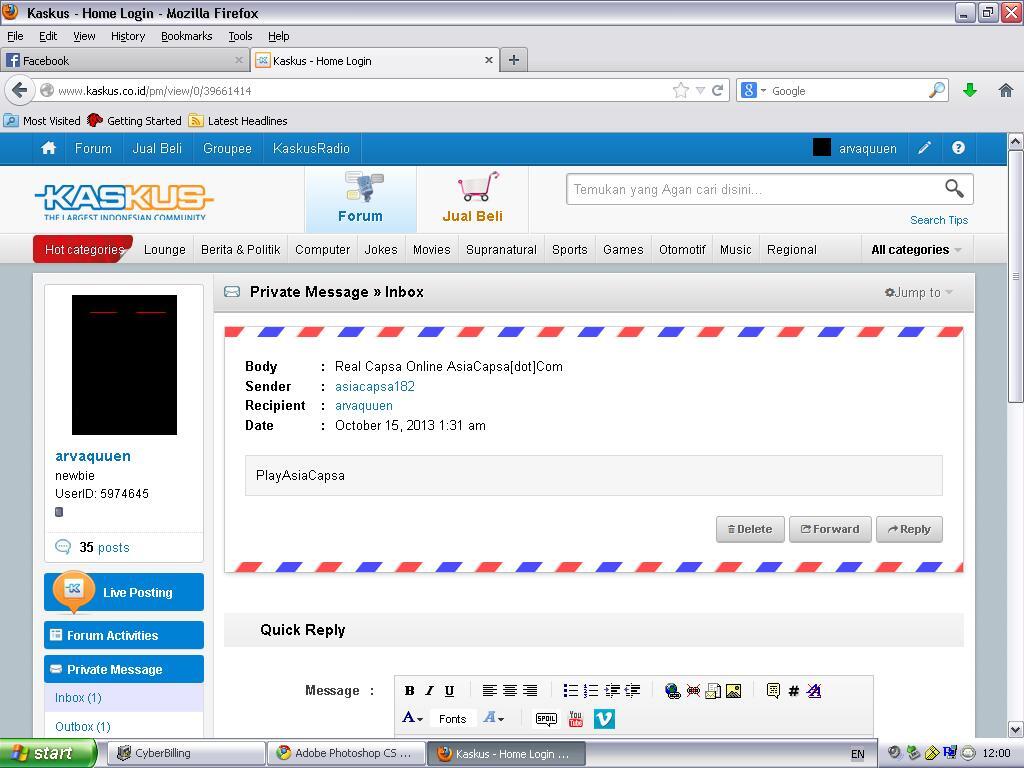
Task: Delete this private message
Action: click(750, 529)
